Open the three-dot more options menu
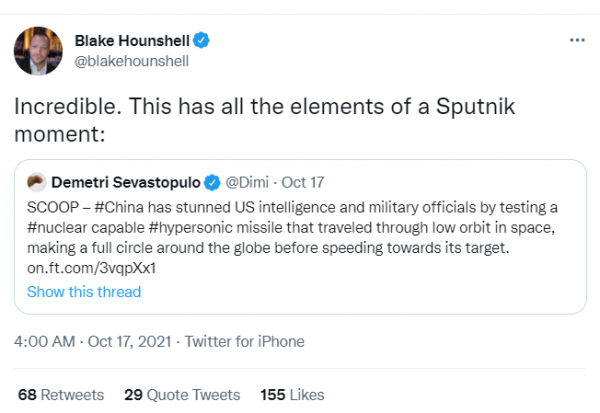 point(576,40)
